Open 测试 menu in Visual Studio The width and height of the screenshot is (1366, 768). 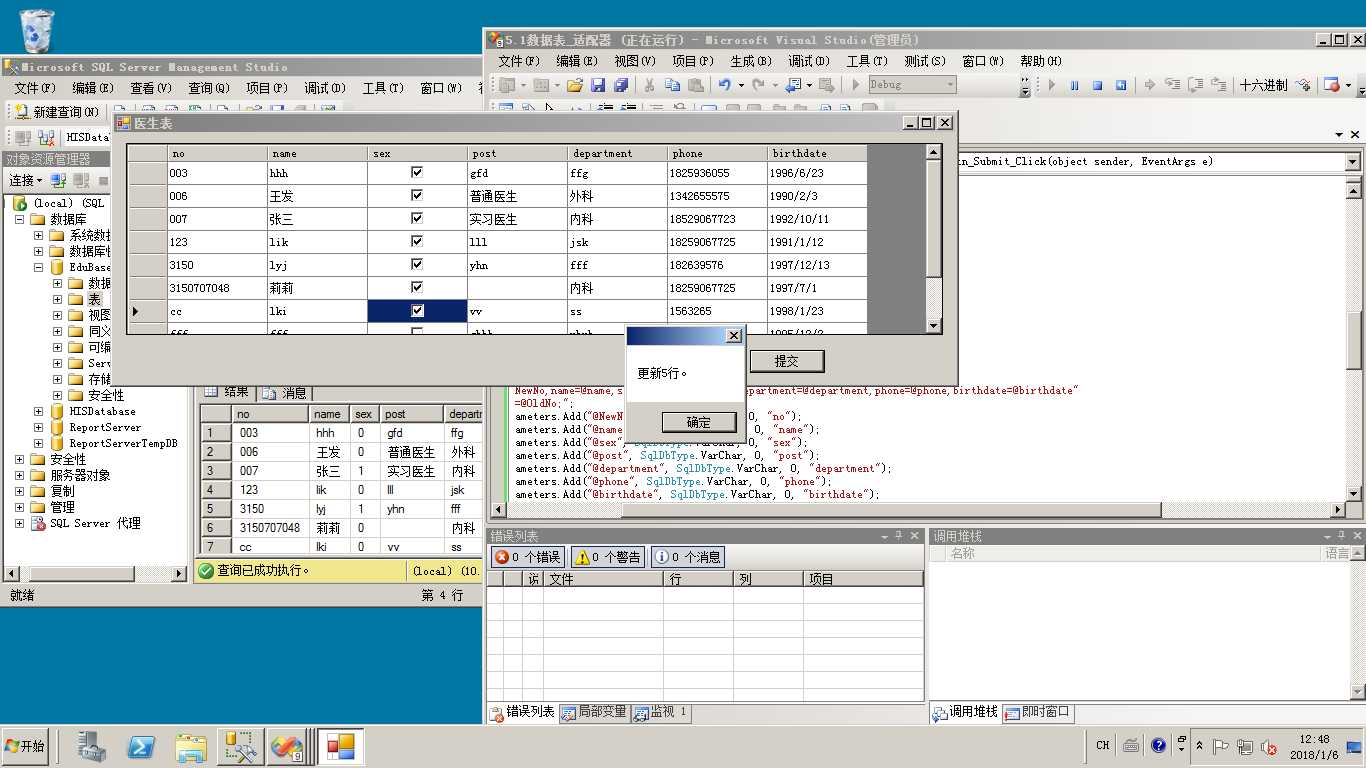tap(924, 61)
